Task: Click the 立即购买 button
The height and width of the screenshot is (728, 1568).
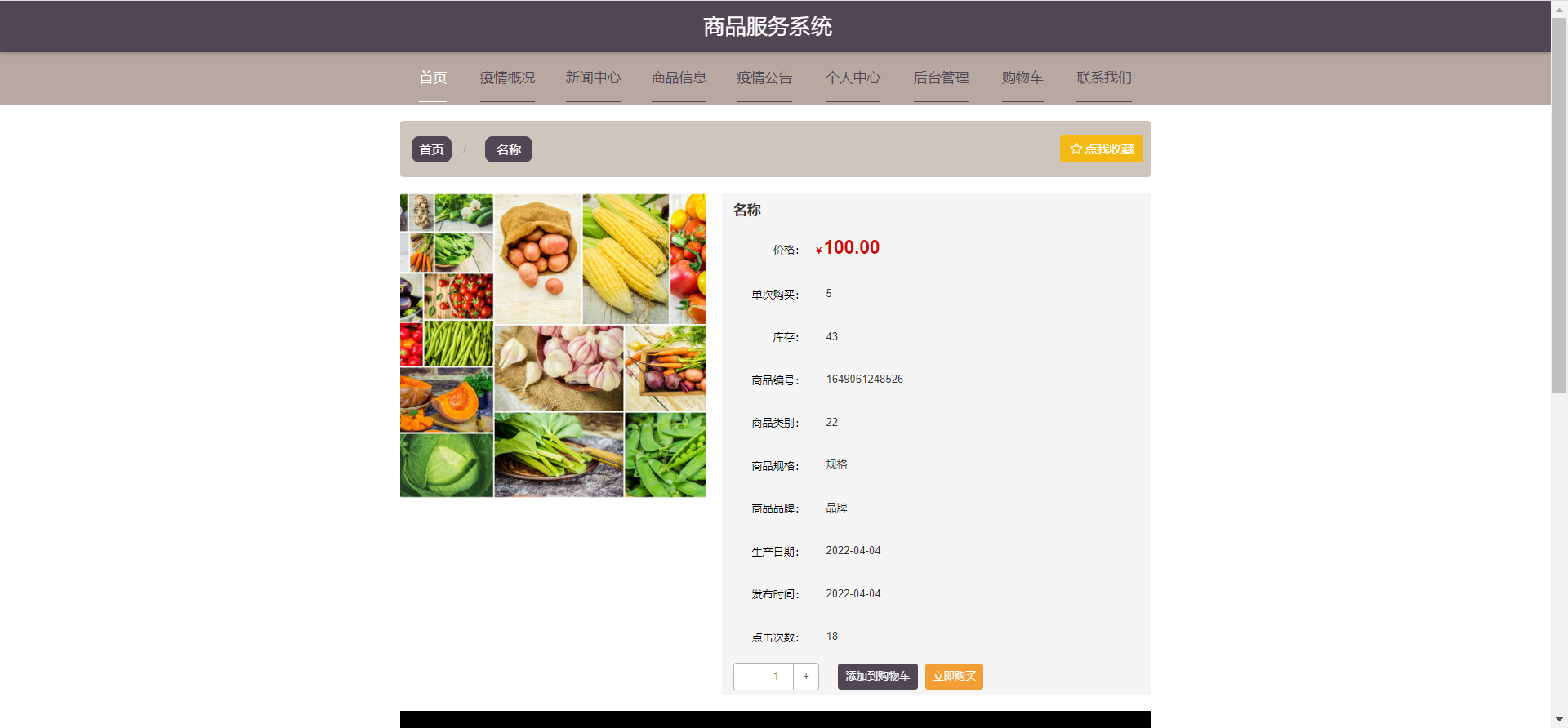Action: click(954, 677)
